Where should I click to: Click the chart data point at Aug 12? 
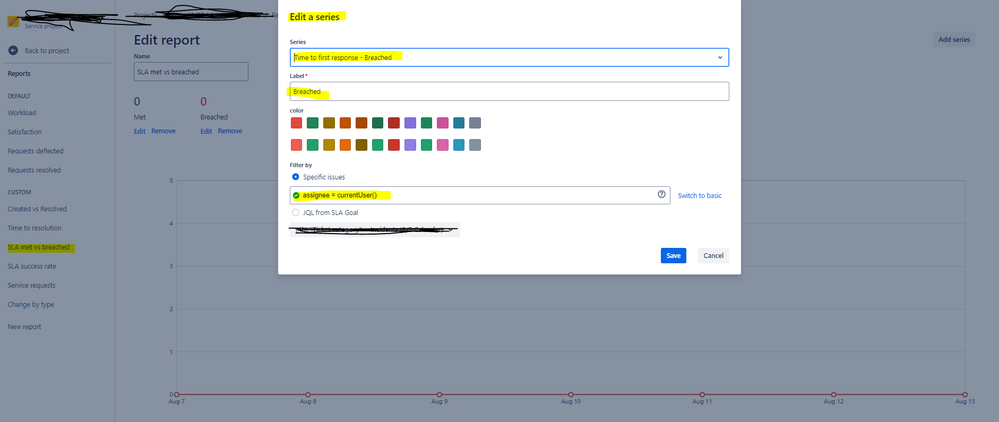point(833,395)
